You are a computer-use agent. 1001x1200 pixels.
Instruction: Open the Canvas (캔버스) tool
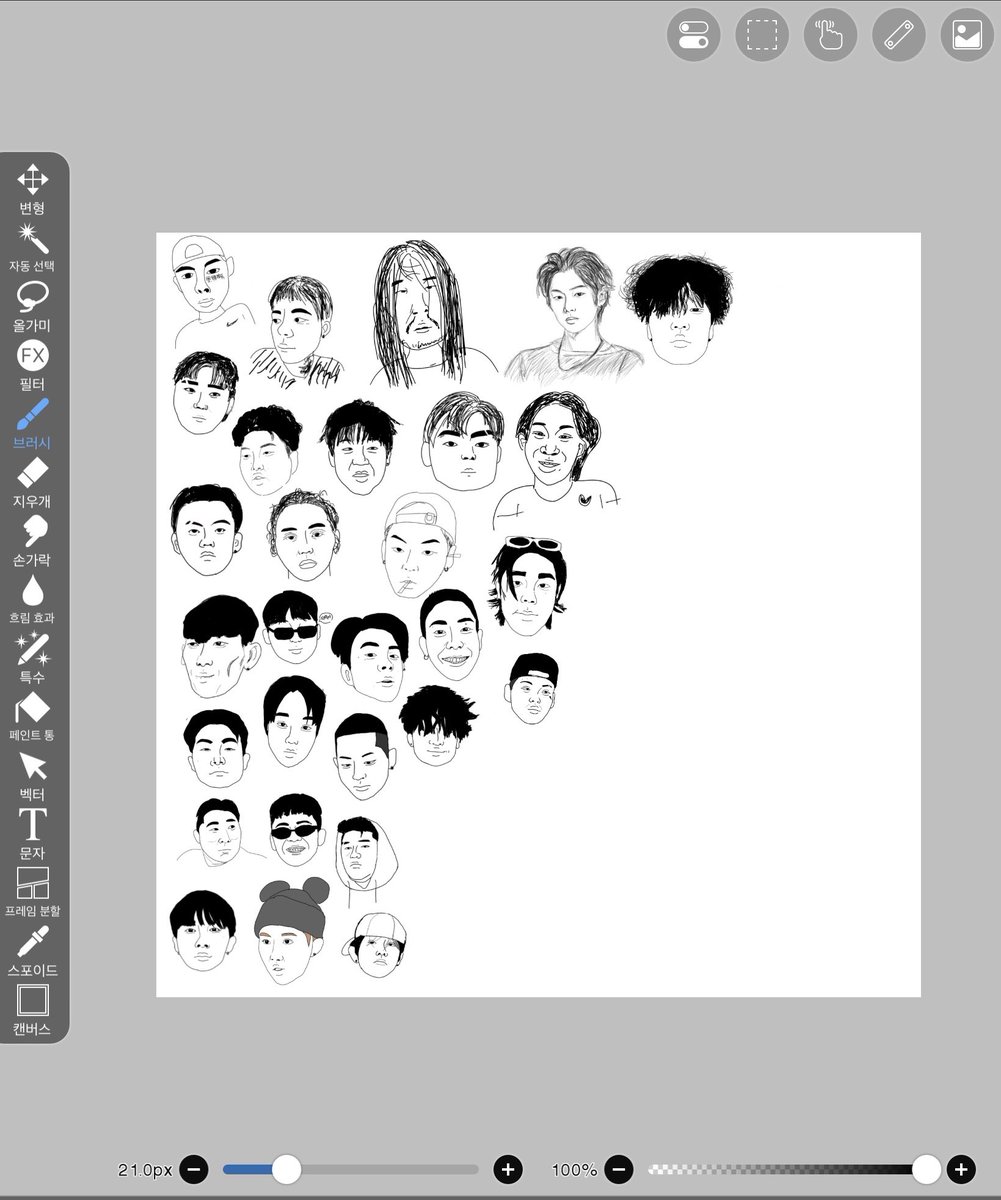click(x=33, y=1010)
